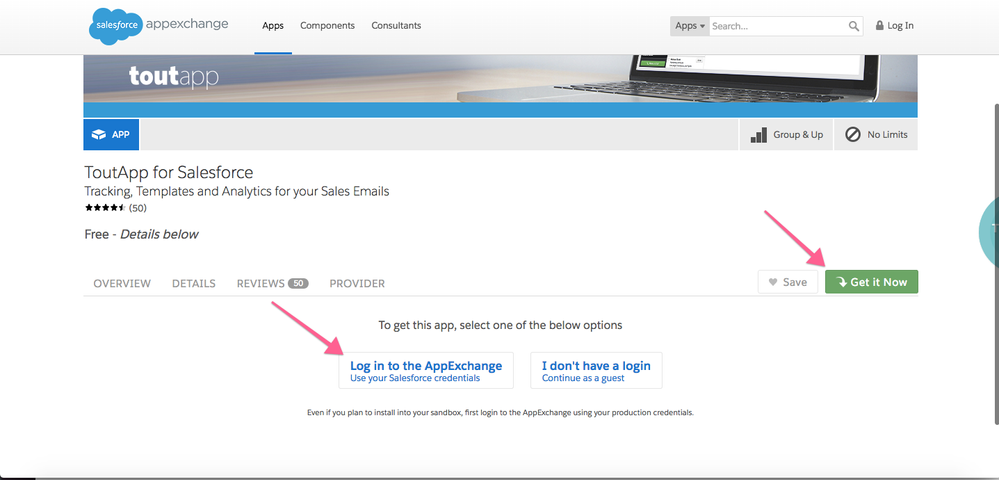Image resolution: width=999 pixels, height=480 pixels.
Task: Open the Apps navigation tab
Action: 273,26
